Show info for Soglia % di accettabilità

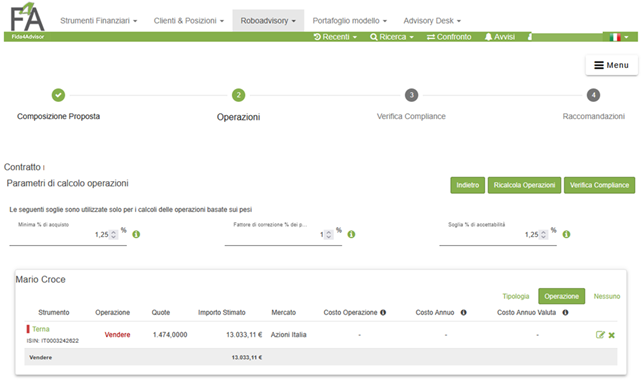[566, 235]
